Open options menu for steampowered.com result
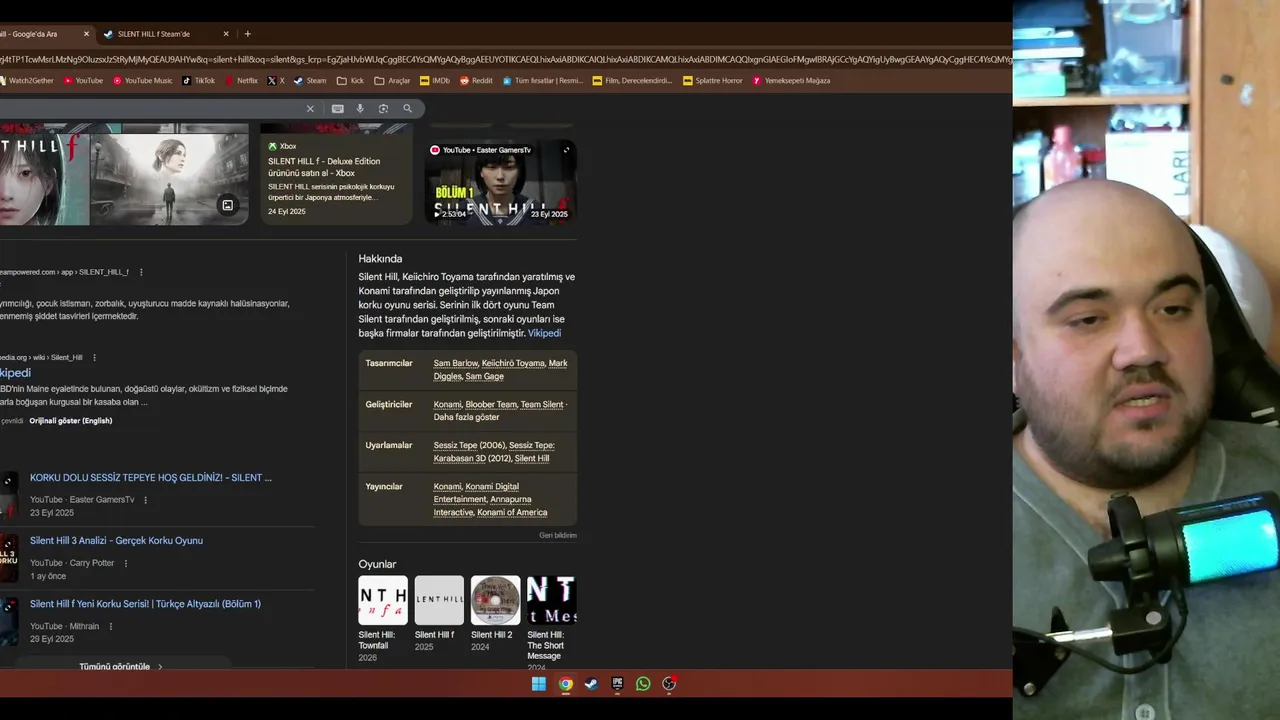This screenshot has width=1280, height=720. click(141, 272)
